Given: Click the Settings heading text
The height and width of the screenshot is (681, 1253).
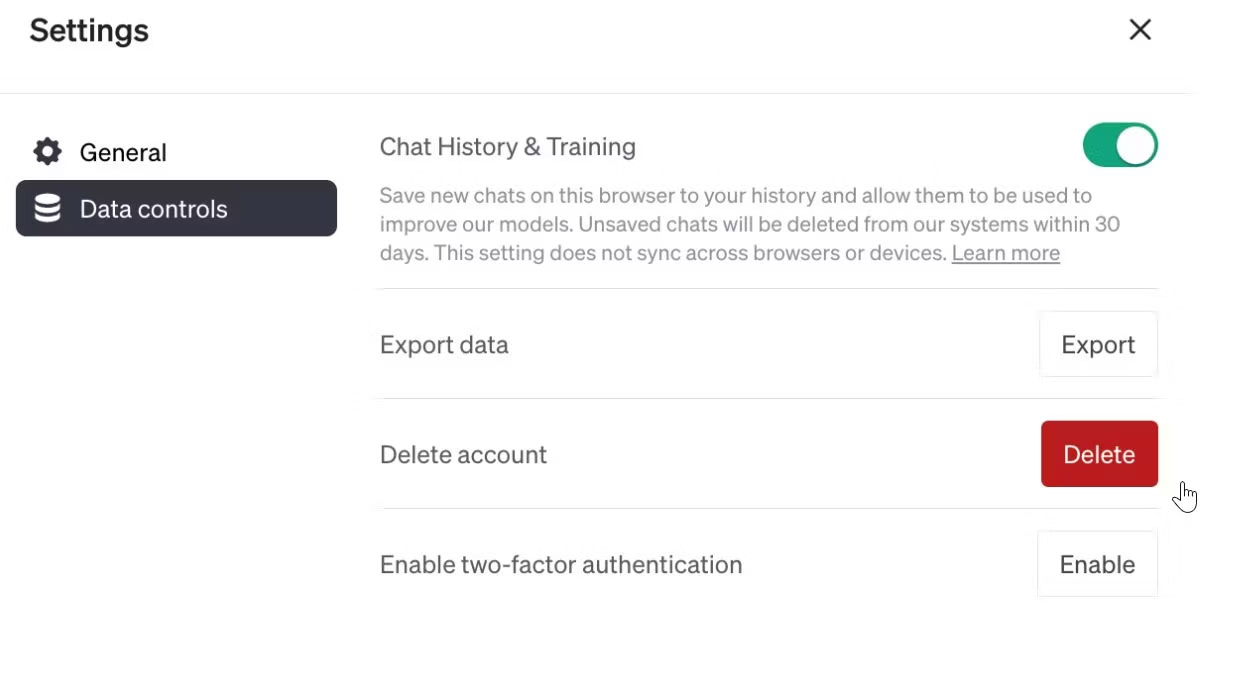Looking at the screenshot, I should pyautogui.click(x=89, y=31).
